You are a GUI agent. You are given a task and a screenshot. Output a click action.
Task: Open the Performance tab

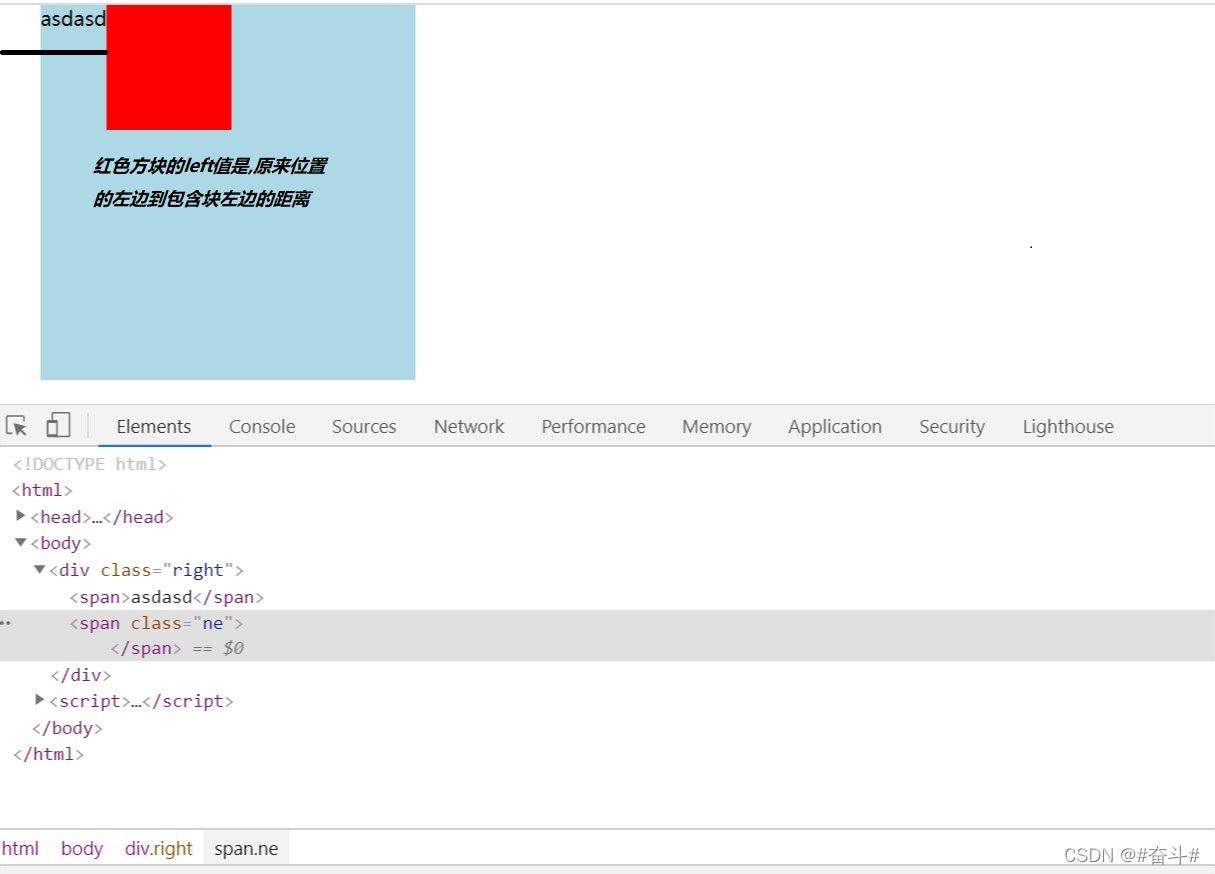point(593,427)
